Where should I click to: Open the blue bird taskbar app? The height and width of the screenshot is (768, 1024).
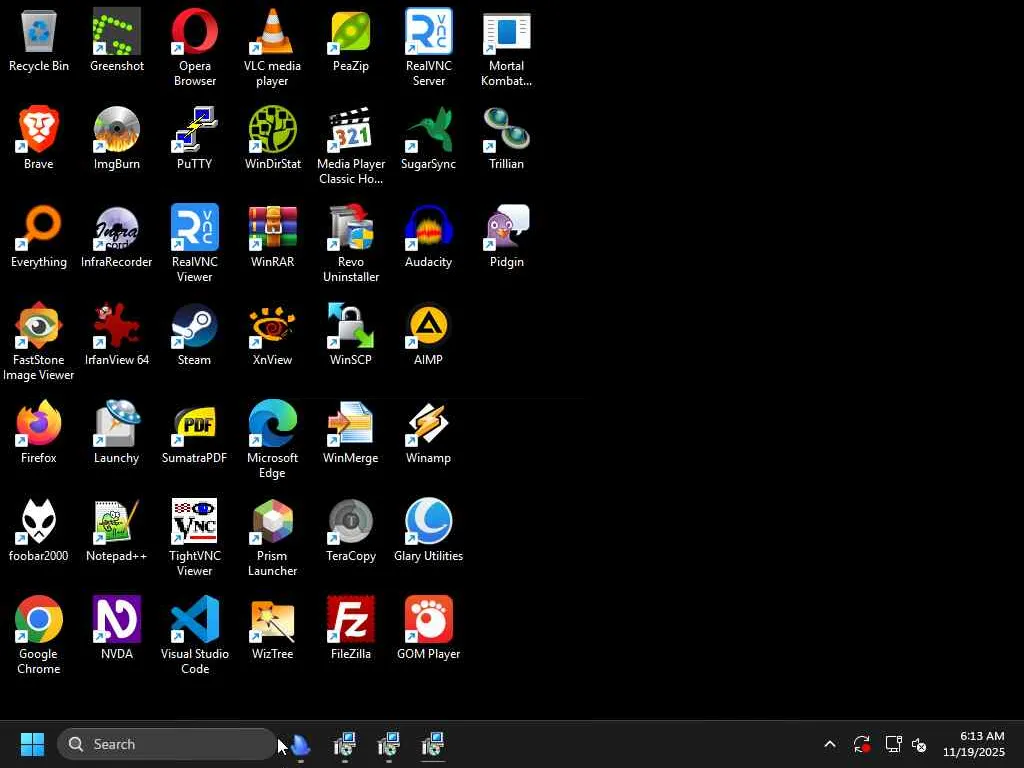300,744
